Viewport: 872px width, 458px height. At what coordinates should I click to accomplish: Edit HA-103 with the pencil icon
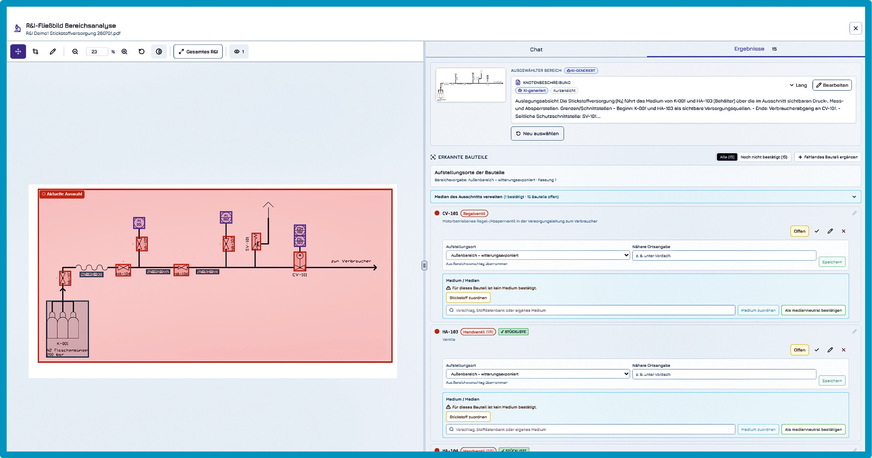(x=830, y=350)
